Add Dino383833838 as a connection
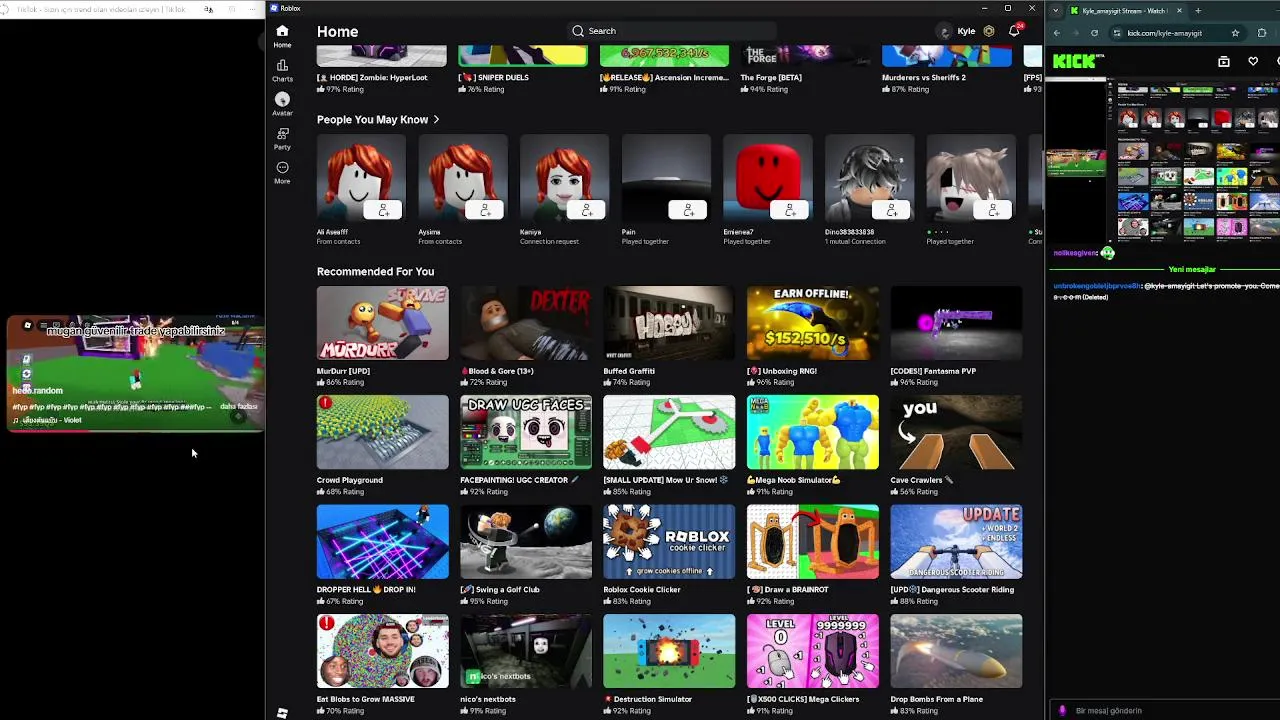This screenshot has width=1280, height=720. pos(892,210)
